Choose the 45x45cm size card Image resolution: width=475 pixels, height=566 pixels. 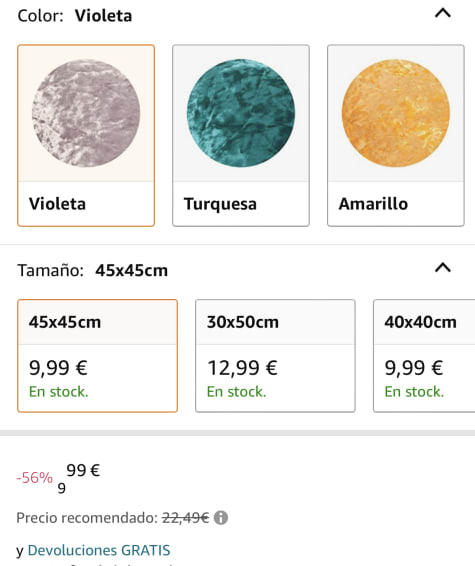[97, 356]
